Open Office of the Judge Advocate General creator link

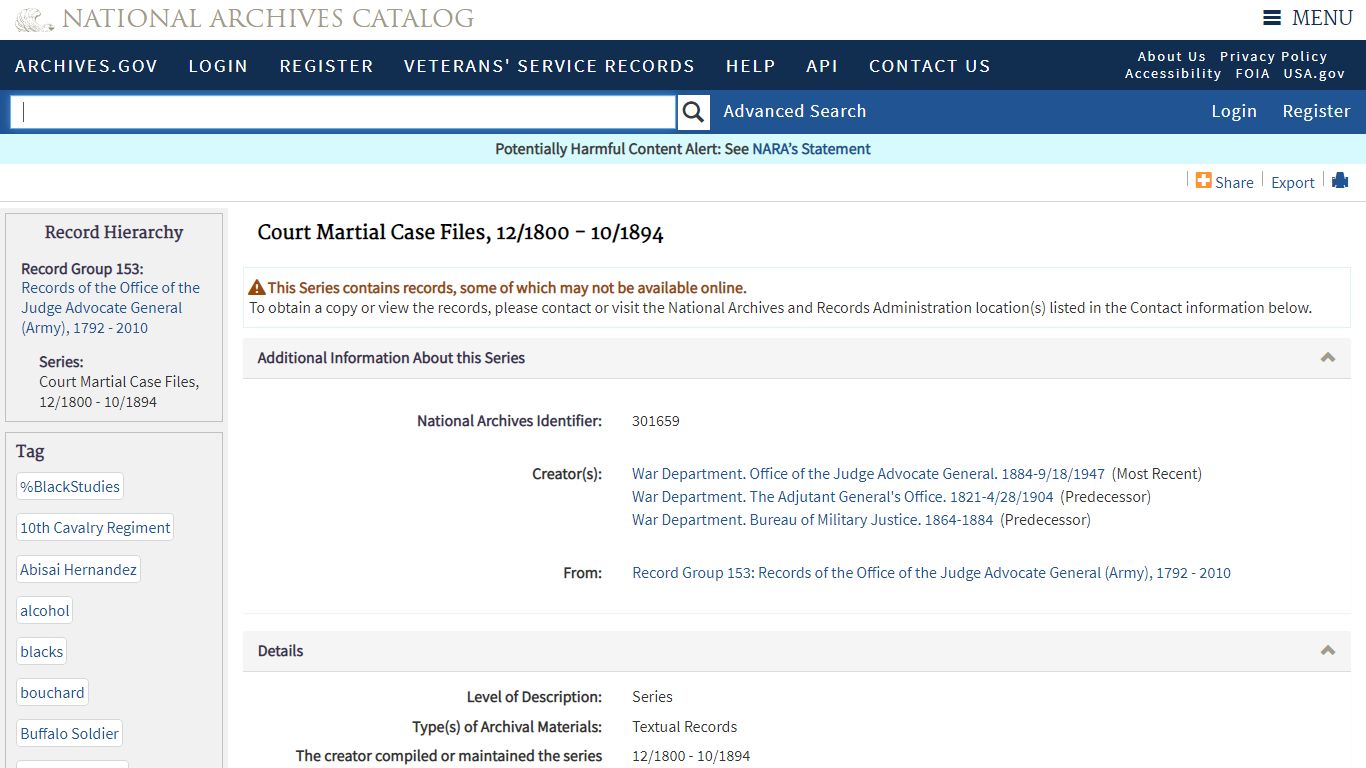[868, 474]
